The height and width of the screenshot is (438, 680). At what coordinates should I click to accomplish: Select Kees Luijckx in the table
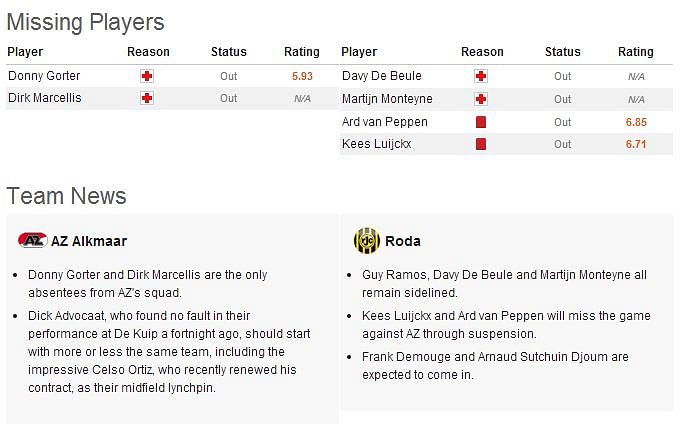(x=377, y=144)
